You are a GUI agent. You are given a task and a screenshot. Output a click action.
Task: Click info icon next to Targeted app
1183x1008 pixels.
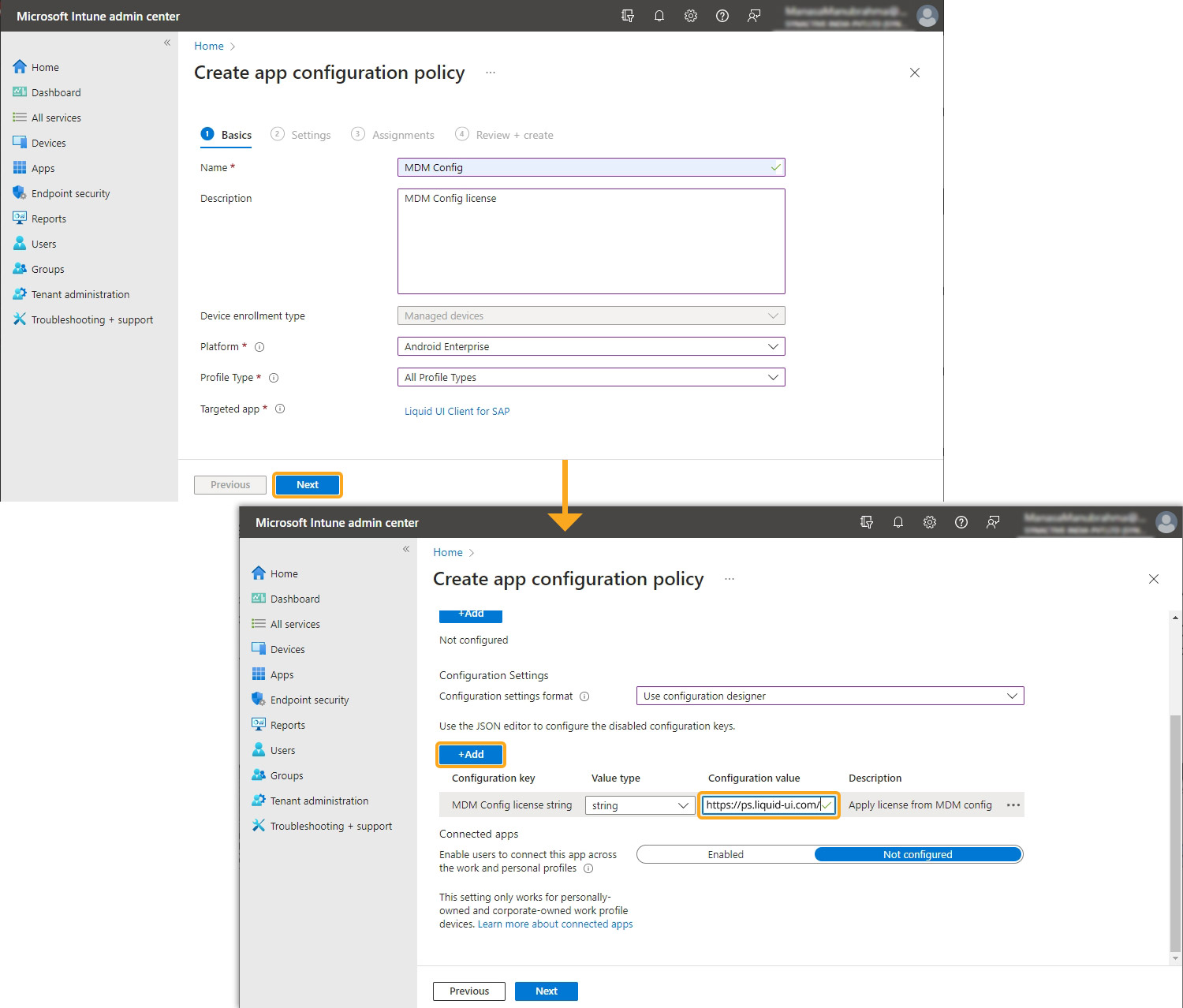280,409
